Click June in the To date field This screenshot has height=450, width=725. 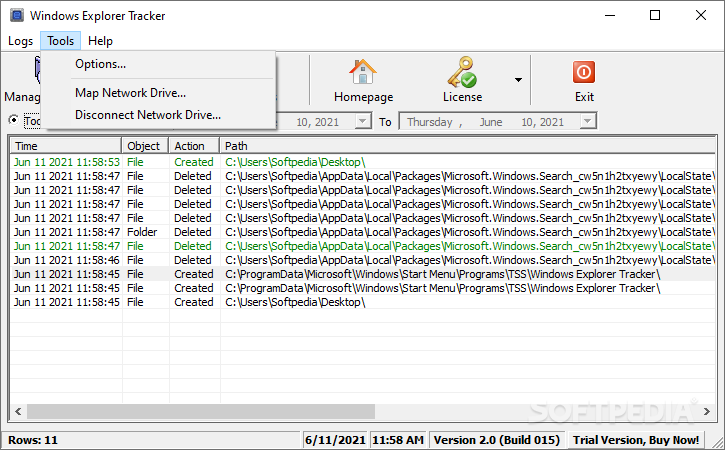point(491,122)
